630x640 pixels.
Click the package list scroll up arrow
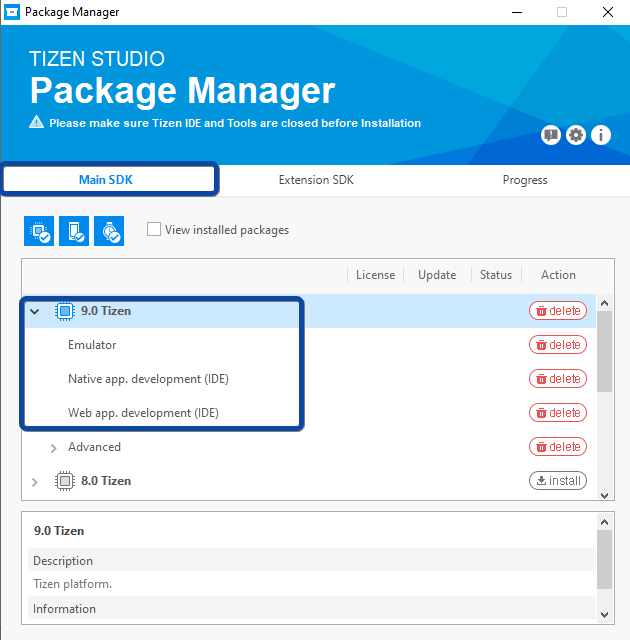[x=604, y=303]
